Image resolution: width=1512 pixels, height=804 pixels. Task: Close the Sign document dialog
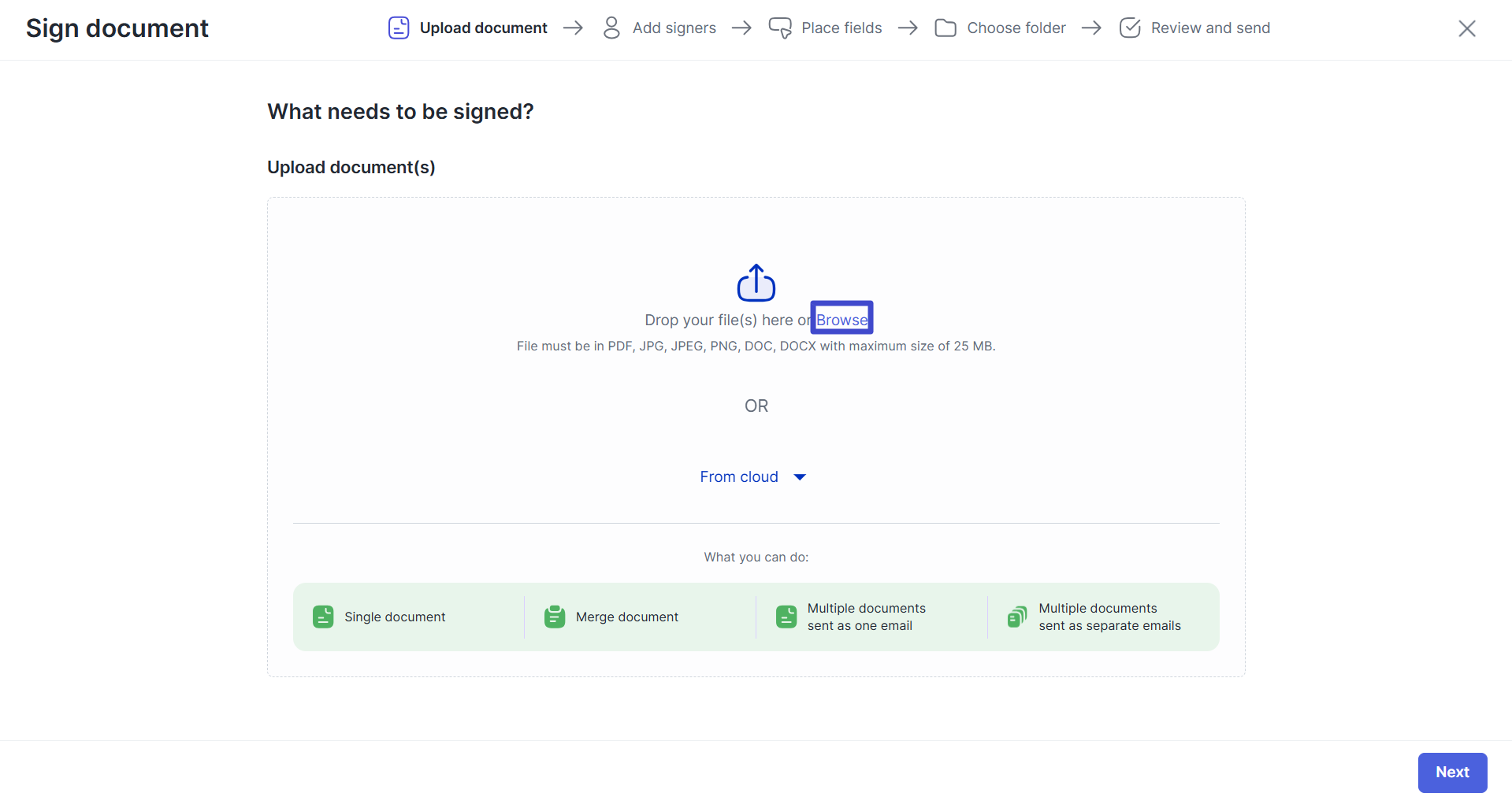pos(1466,29)
